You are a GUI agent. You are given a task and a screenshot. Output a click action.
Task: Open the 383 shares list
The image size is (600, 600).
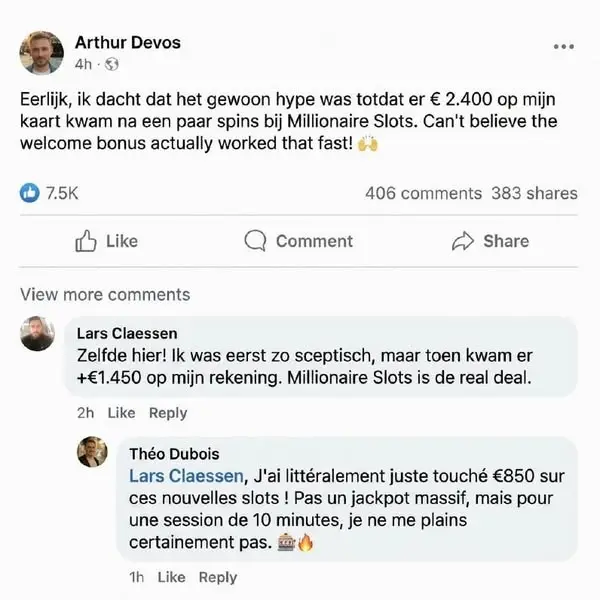click(x=534, y=193)
